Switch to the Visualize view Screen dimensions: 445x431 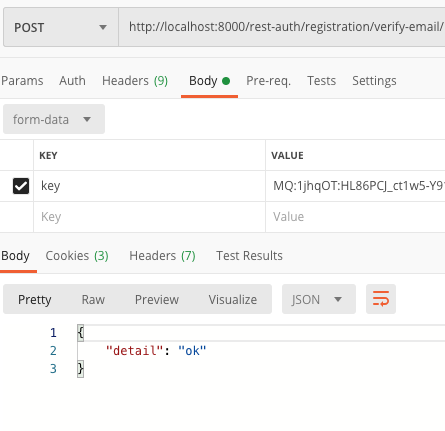(x=233, y=299)
